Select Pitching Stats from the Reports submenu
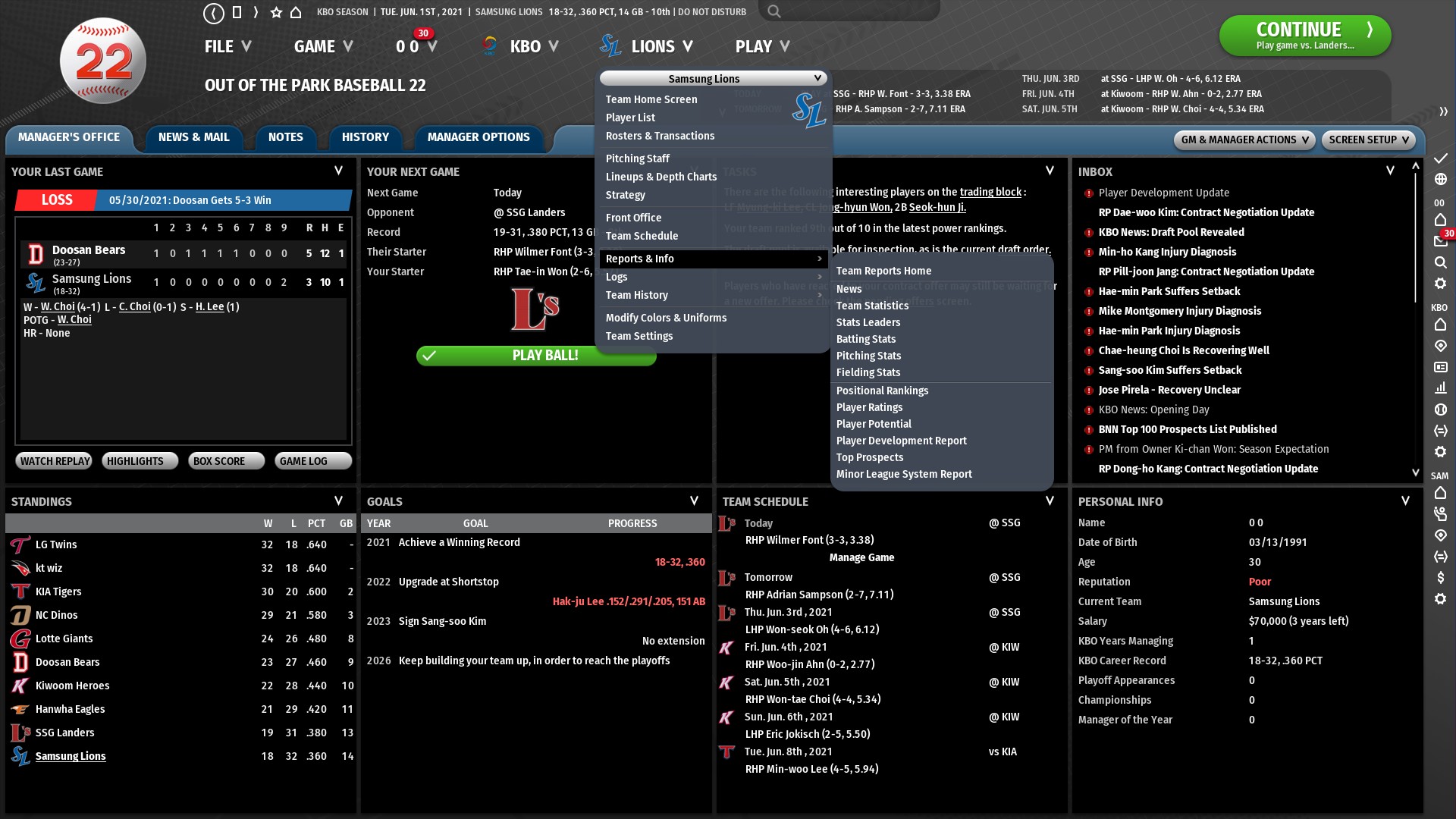This screenshot has width=1456, height=819. [x=868, y=356]
